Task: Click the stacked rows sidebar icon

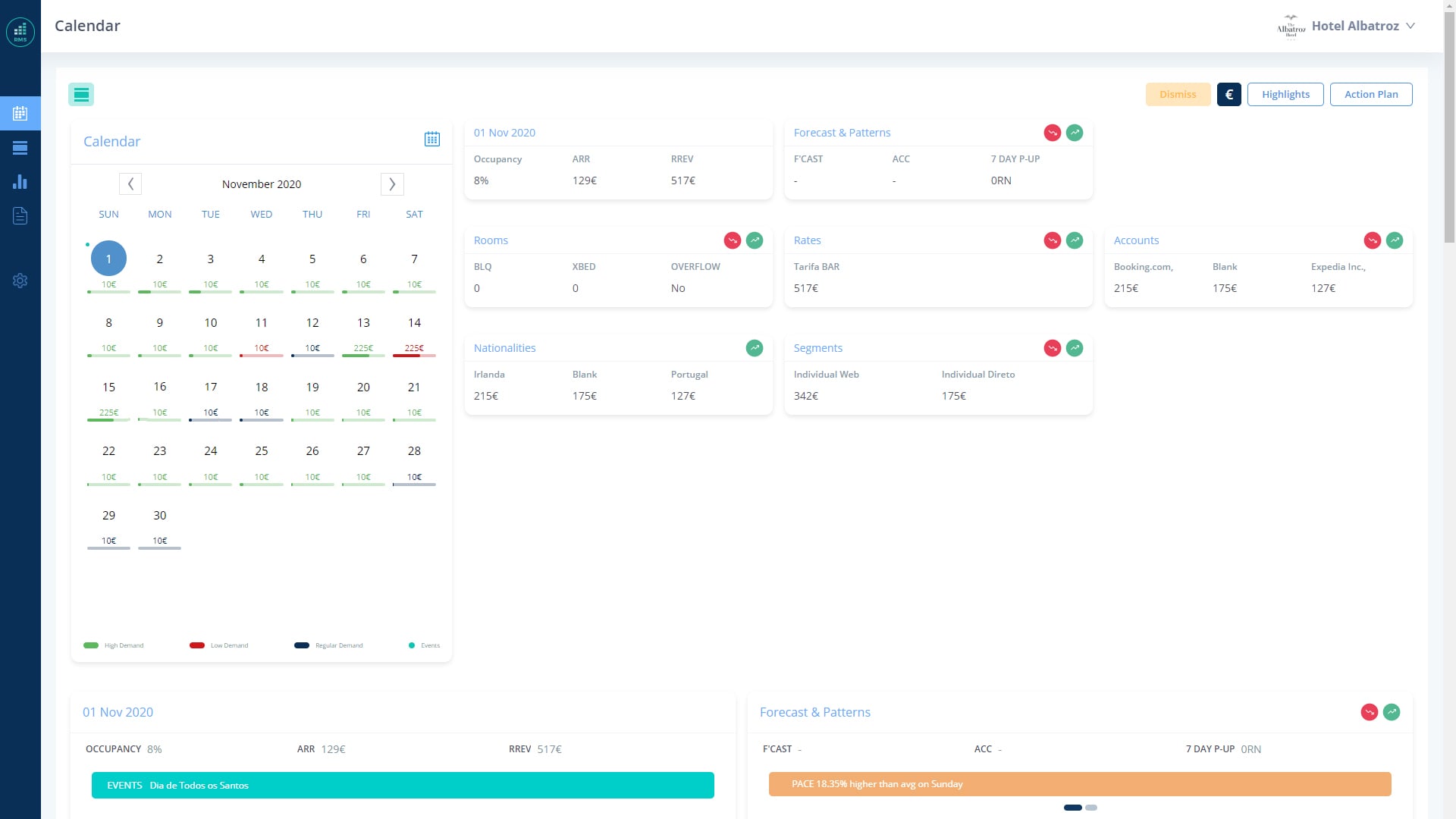Action: 20,148
